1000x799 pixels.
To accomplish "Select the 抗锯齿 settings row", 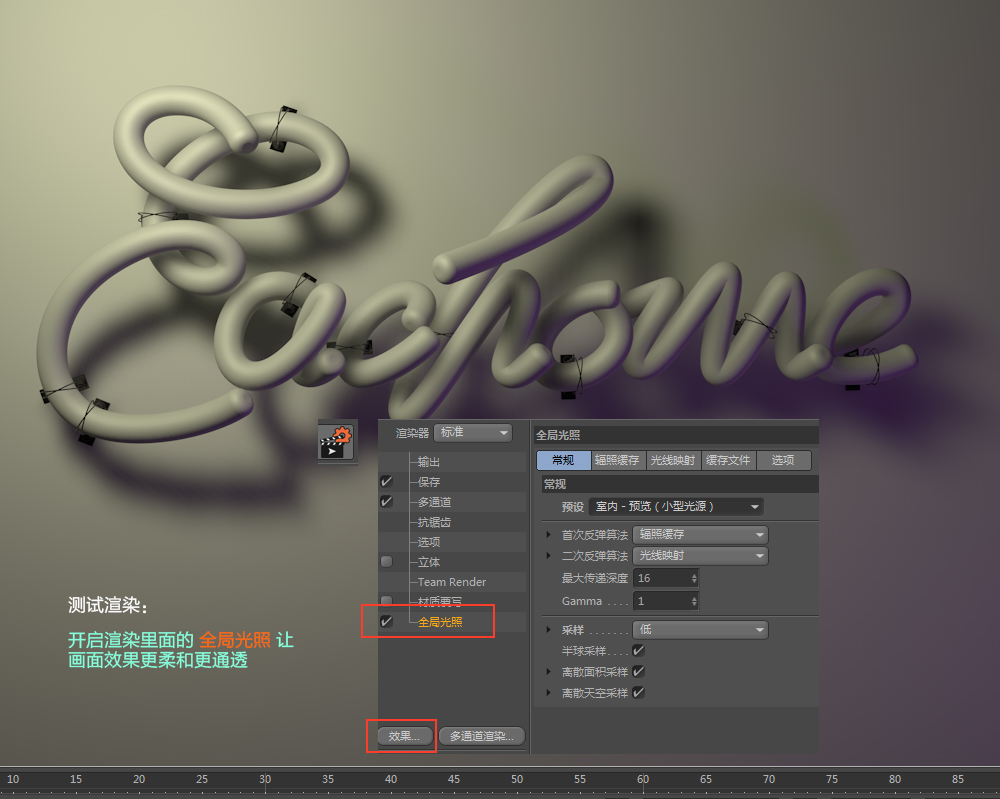I will coord(452,522).
